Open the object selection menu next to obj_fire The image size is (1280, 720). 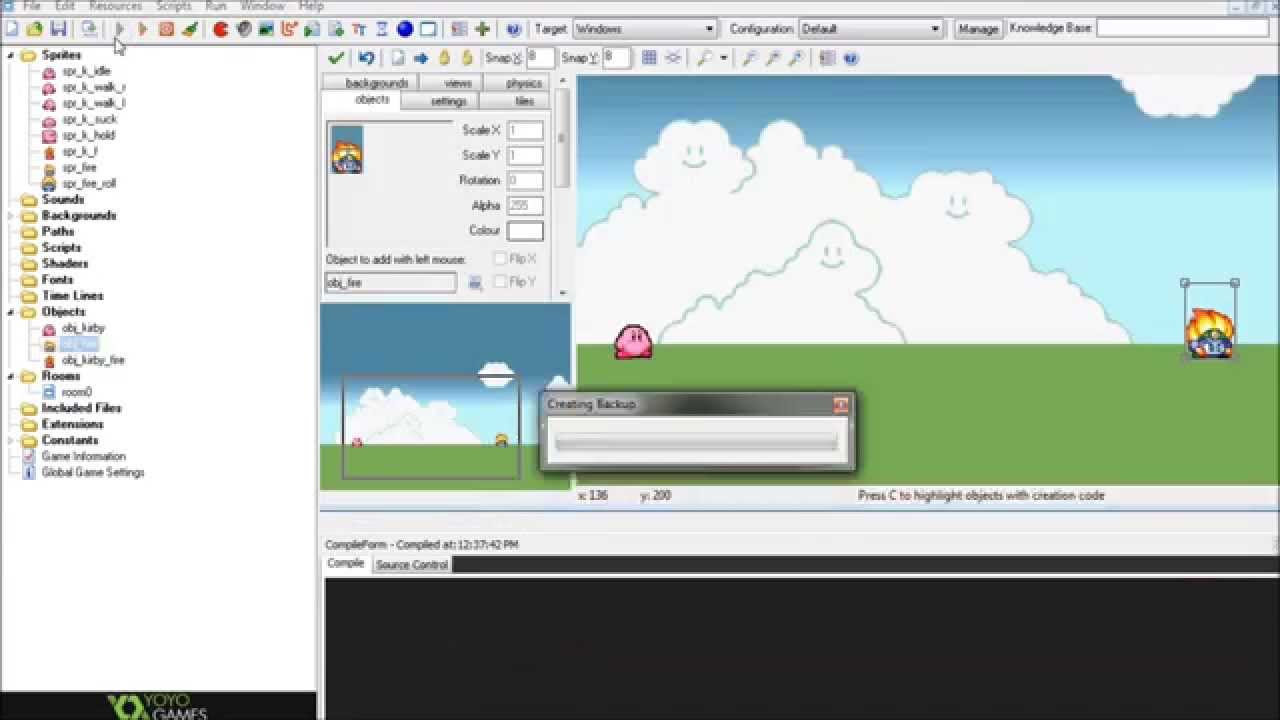click(x=475, y=283)
